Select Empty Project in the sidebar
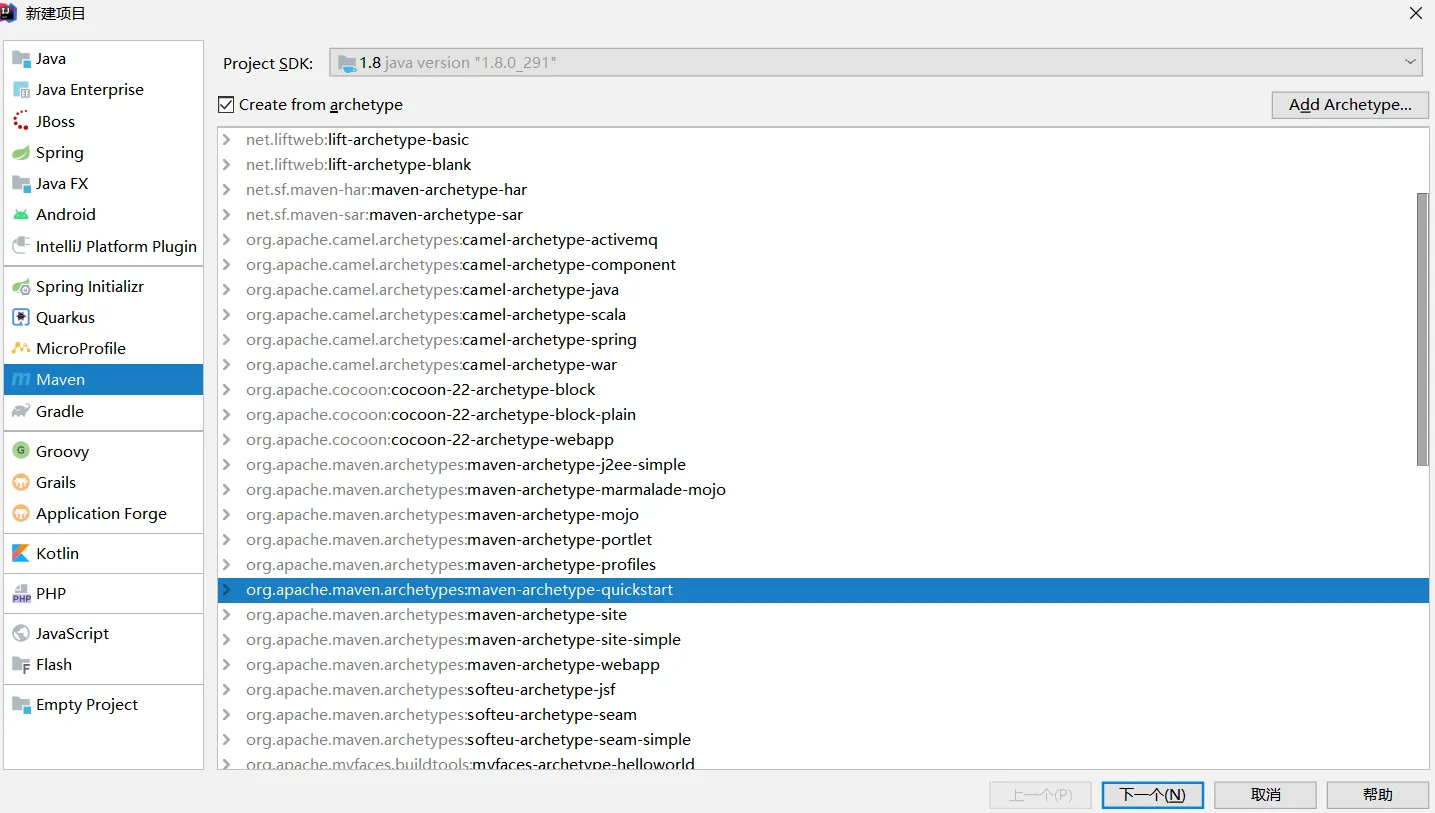This screenshot has width=1435, height=813. click(x=87, y=705)
